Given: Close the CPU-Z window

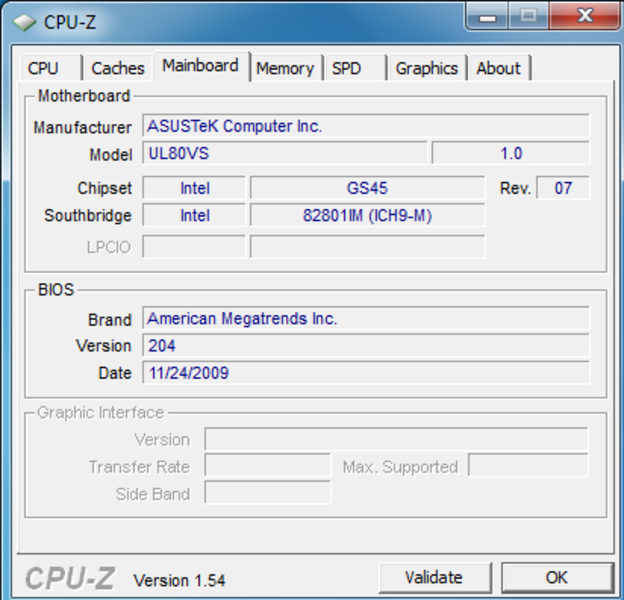Looking at the screenshot, I should (585, 16).
